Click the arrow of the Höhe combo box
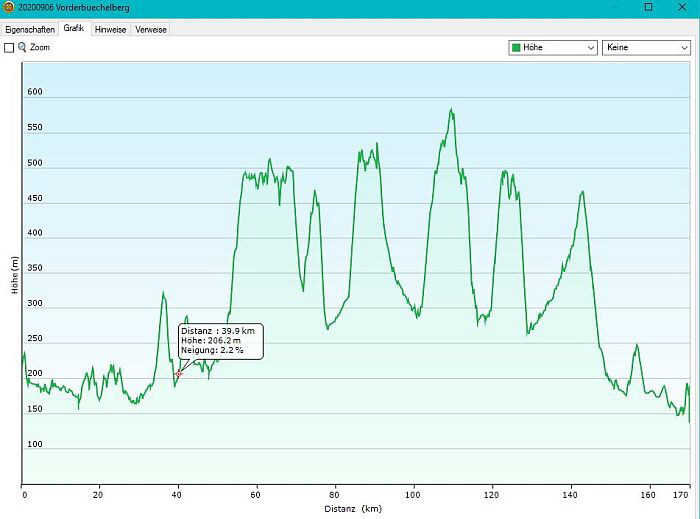Screen dimensions: 700x519 click(590, 47)
